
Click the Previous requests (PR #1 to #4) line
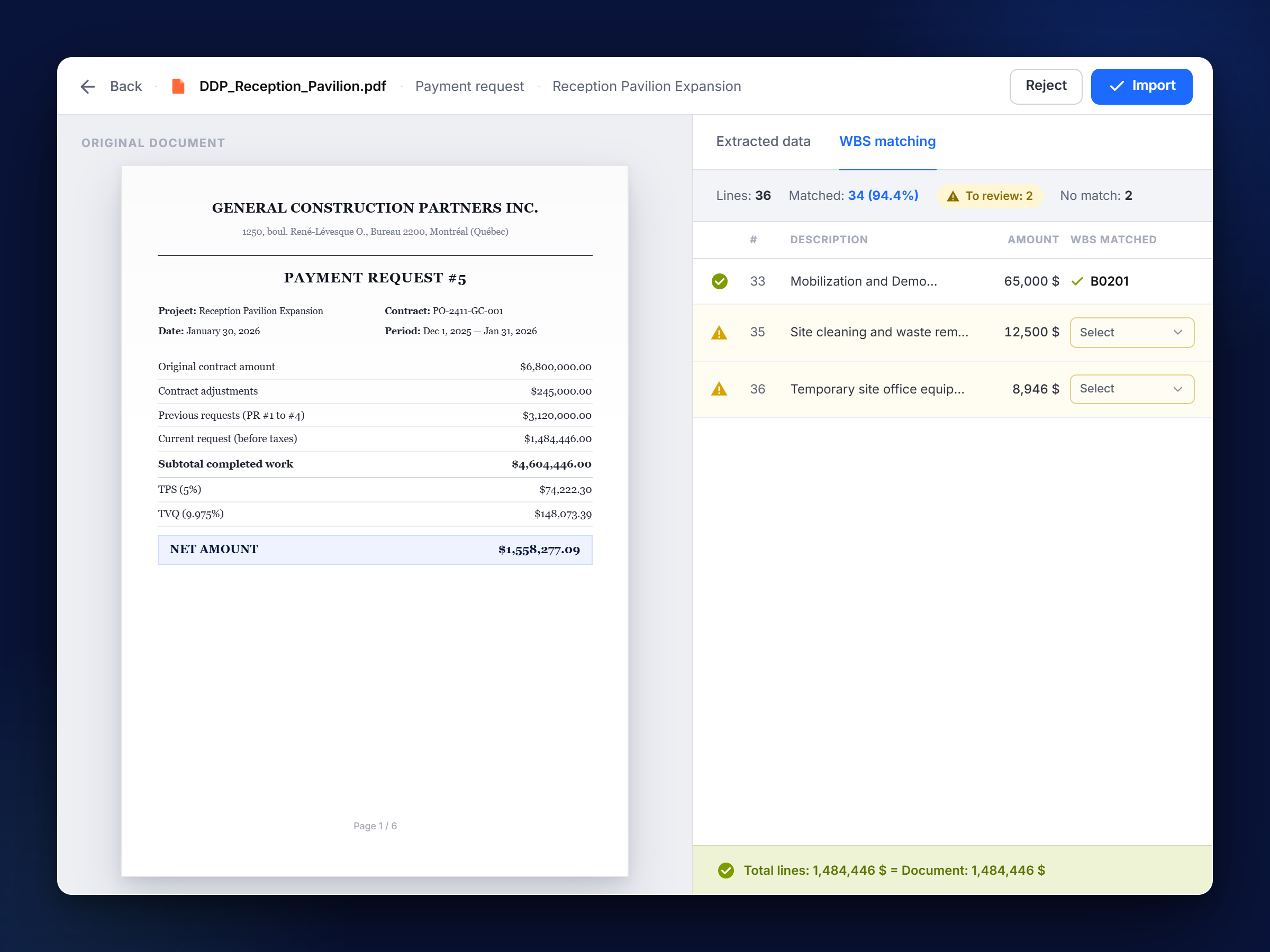pyautogui.click(x=375, y=416)
